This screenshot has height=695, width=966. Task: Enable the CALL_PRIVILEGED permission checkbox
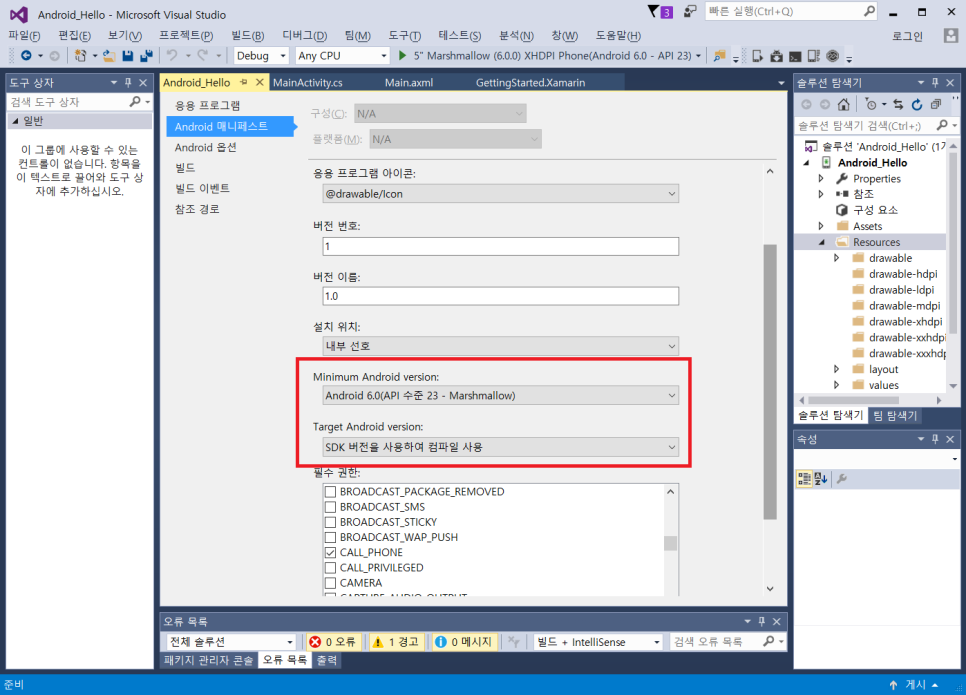pyautogui.click(x=330, y=567)
